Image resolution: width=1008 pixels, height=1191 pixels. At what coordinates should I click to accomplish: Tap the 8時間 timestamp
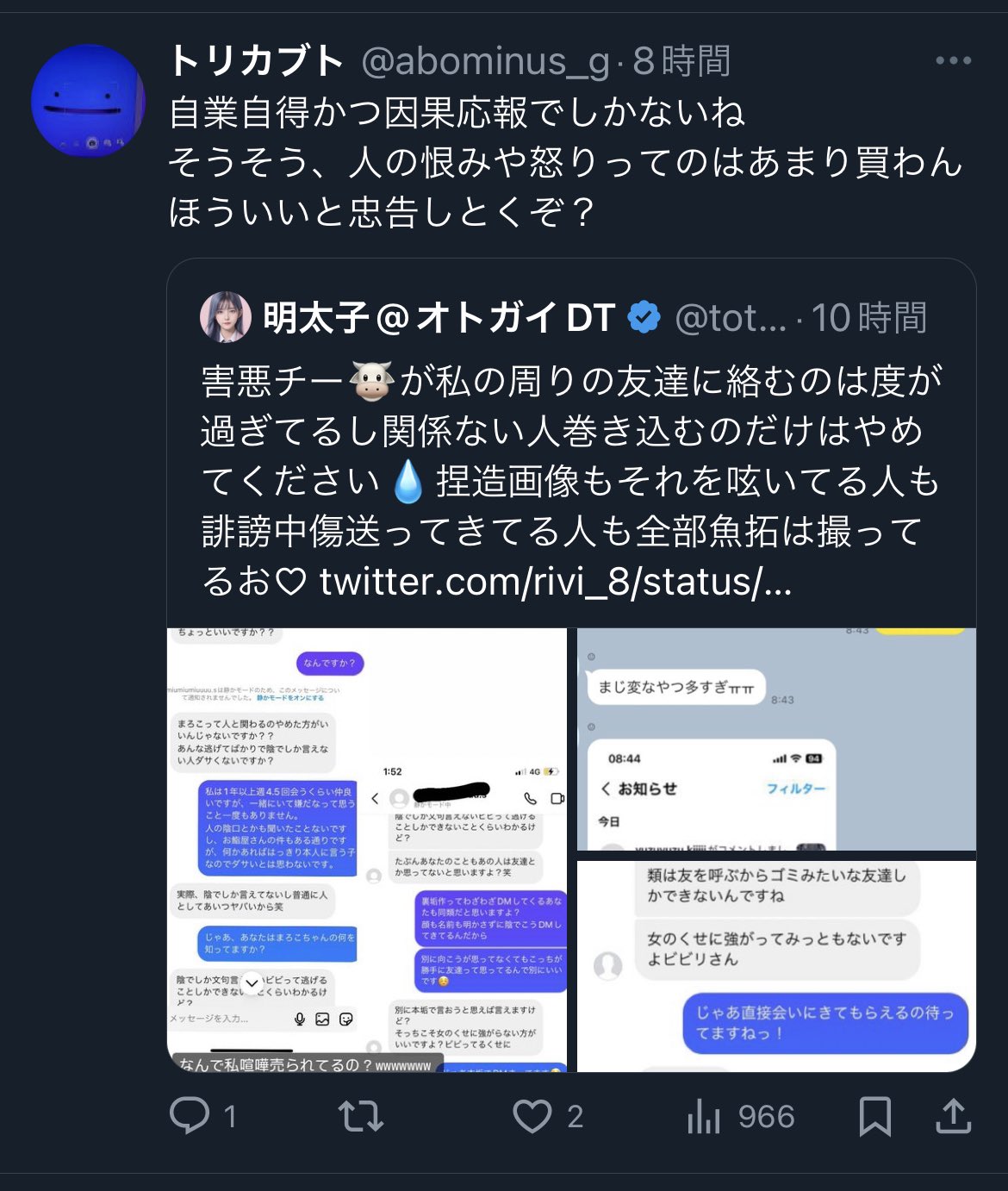(x=681, y=61)
